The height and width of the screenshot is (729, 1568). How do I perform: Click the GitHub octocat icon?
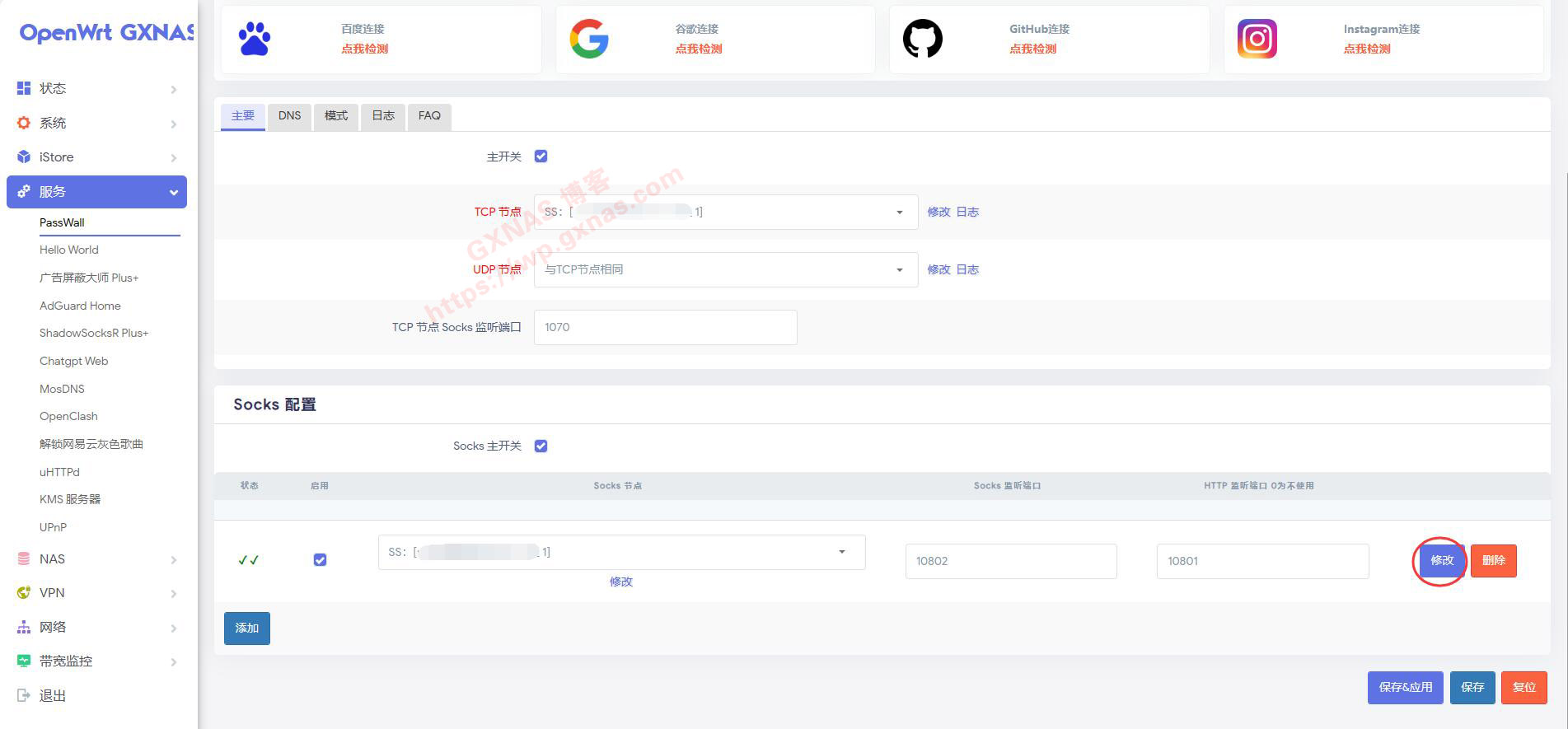[922, 39]
